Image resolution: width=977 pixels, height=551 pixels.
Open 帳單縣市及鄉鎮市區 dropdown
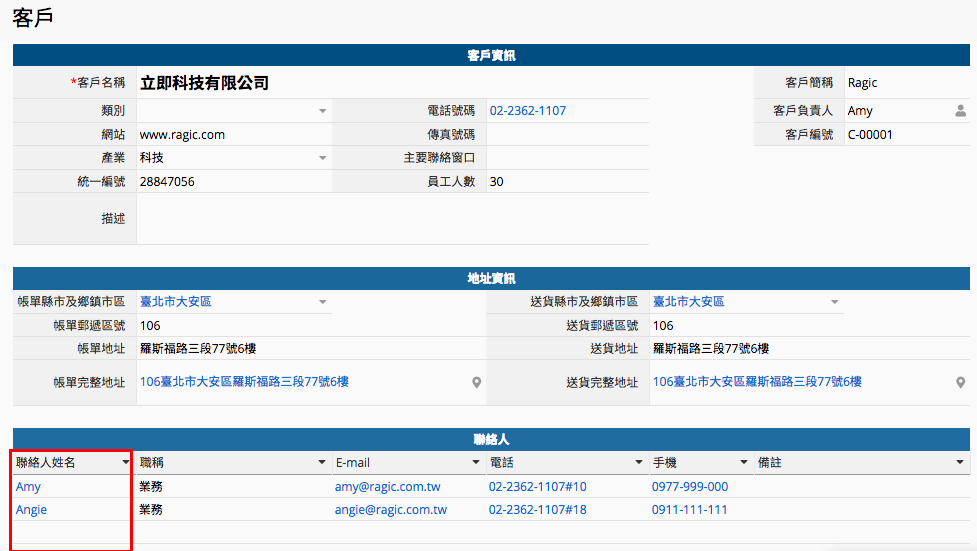pyautogui.click(x=323, y=302)
